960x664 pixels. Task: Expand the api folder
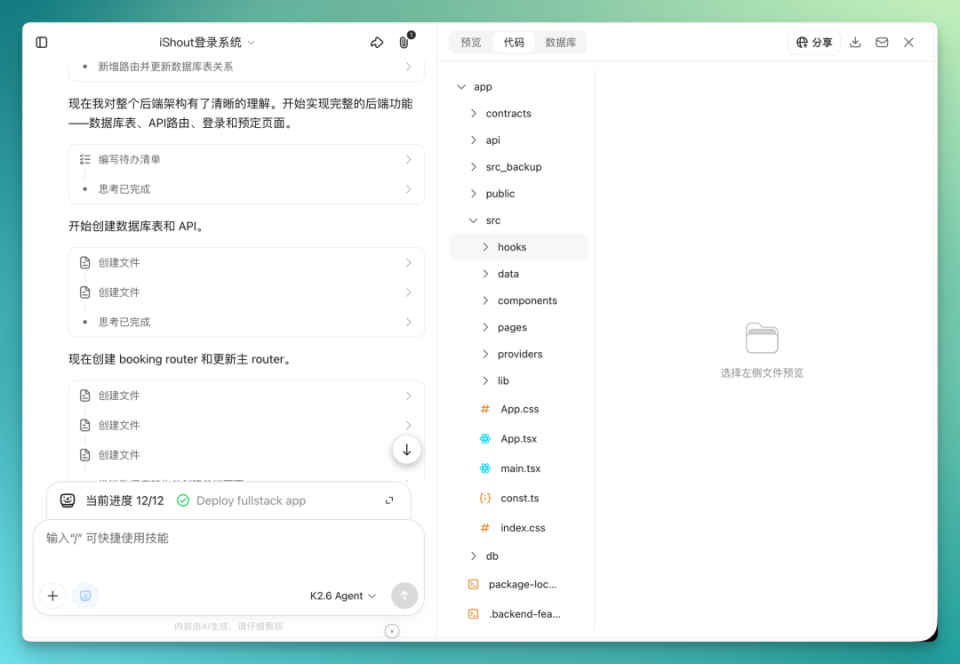473,140
